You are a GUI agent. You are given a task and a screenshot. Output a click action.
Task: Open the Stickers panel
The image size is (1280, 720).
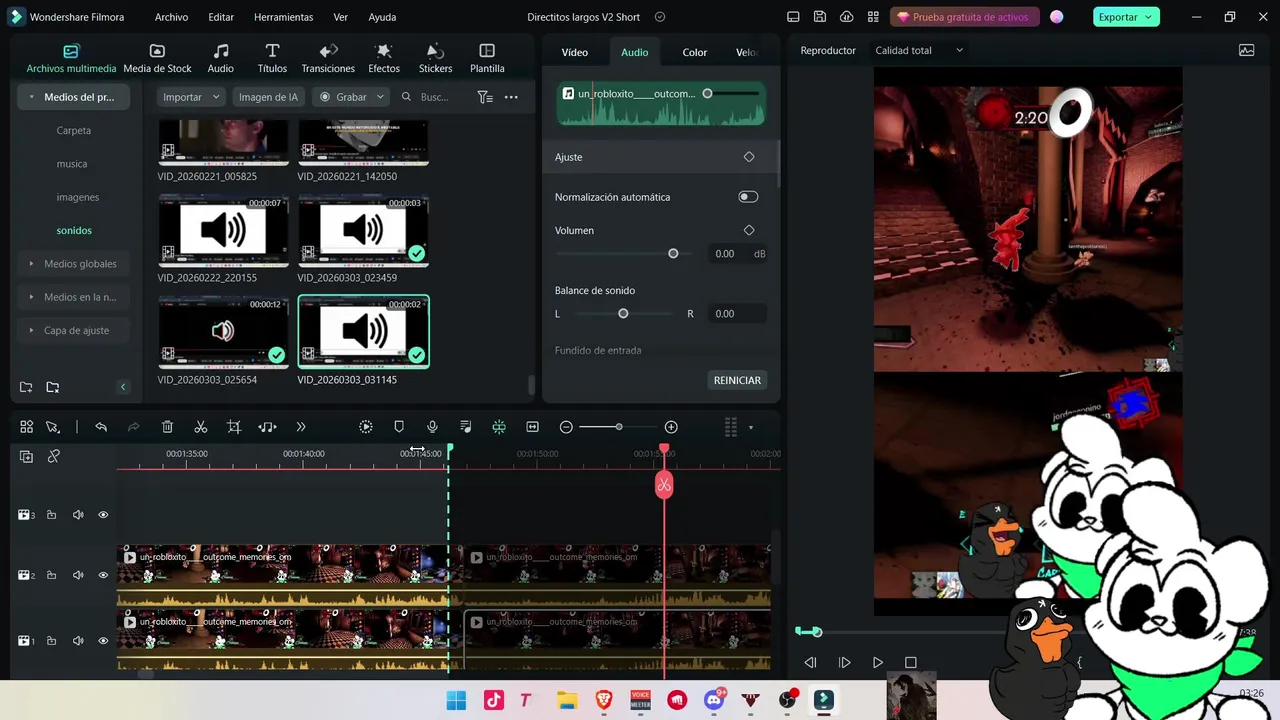click(x=435, y=59)
